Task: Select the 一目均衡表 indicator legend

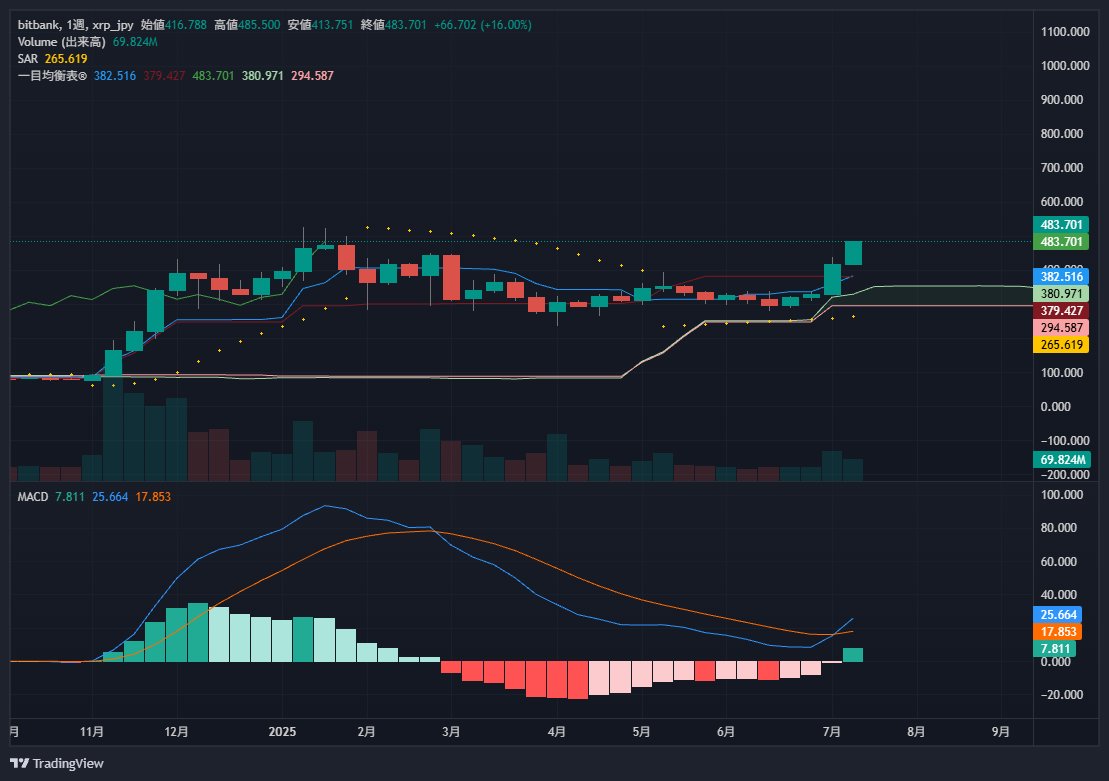Action: (x=52, y=76)
